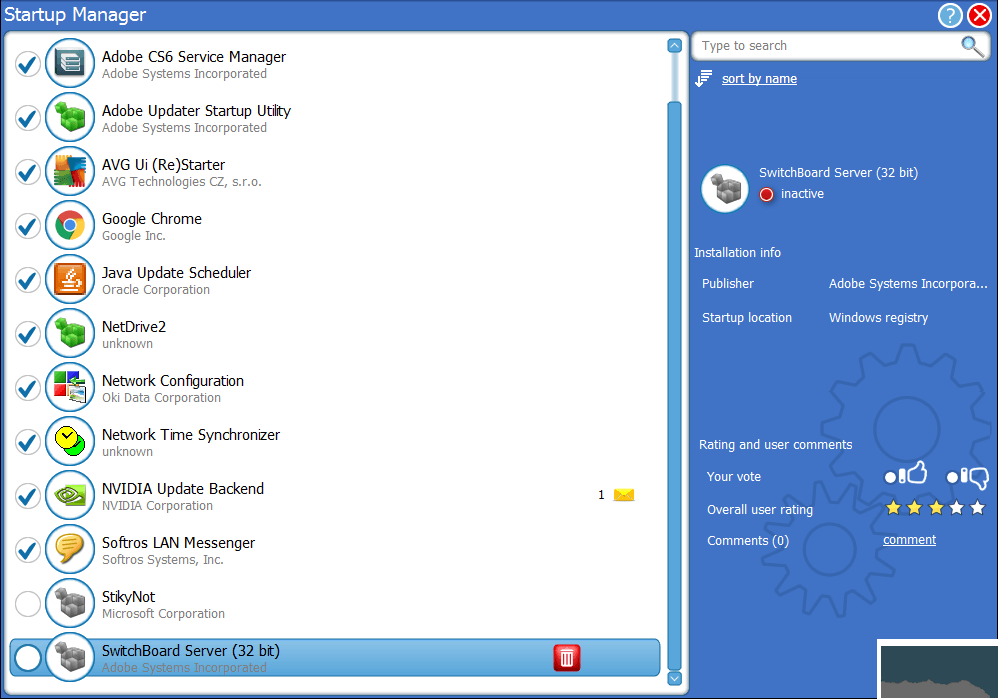Rate SwitchBoard Server five stars
Image resolution: width=998 pixels, height=699 pixels.
point(977,508)
